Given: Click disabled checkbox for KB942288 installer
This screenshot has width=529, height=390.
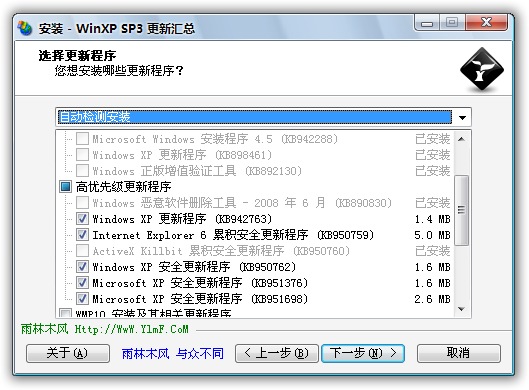Looking at the screenshot, I should [x=82, y=139].
